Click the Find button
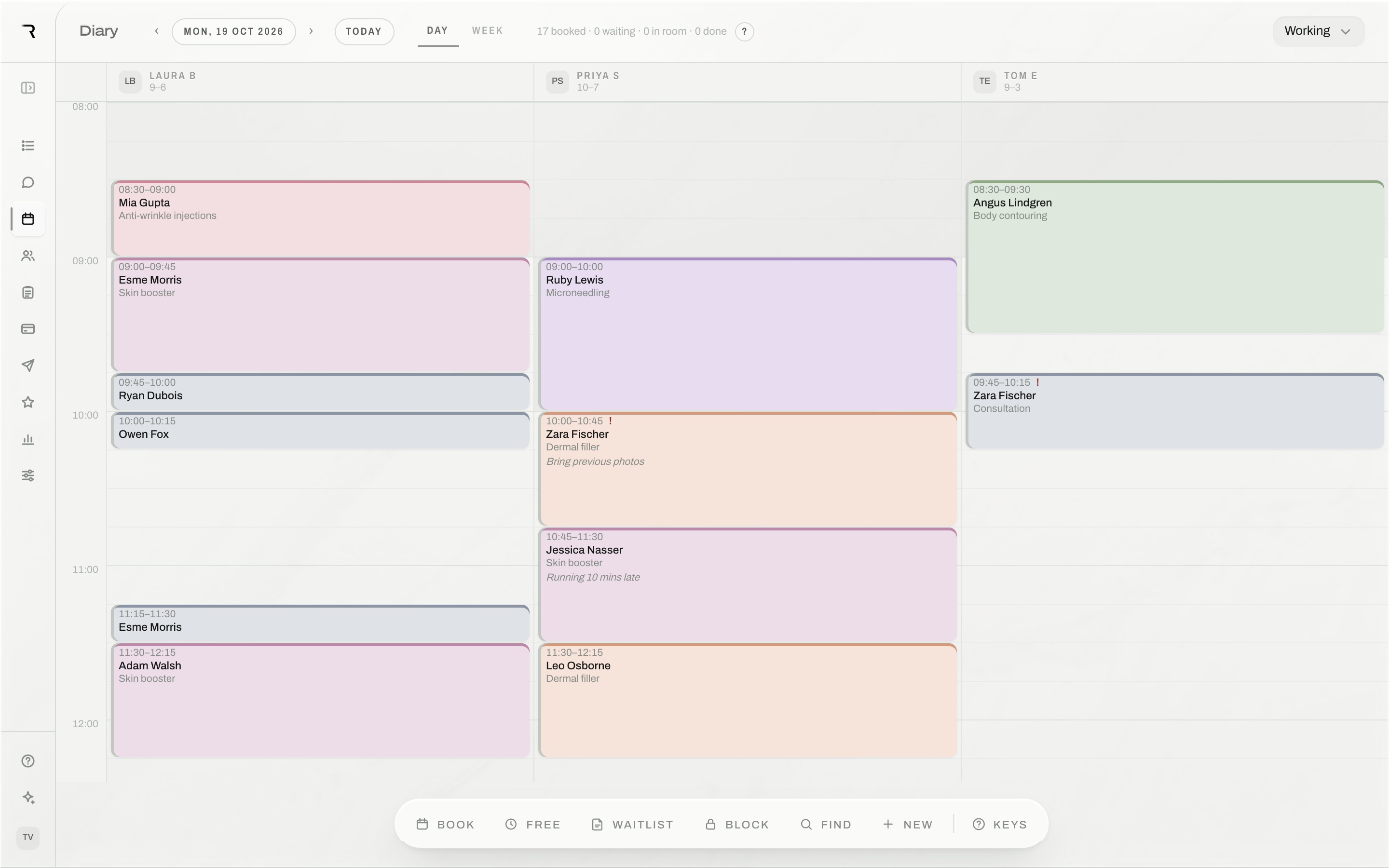Screen dimensions: 1389x868 pyautogui.click(x=826, y=825)
